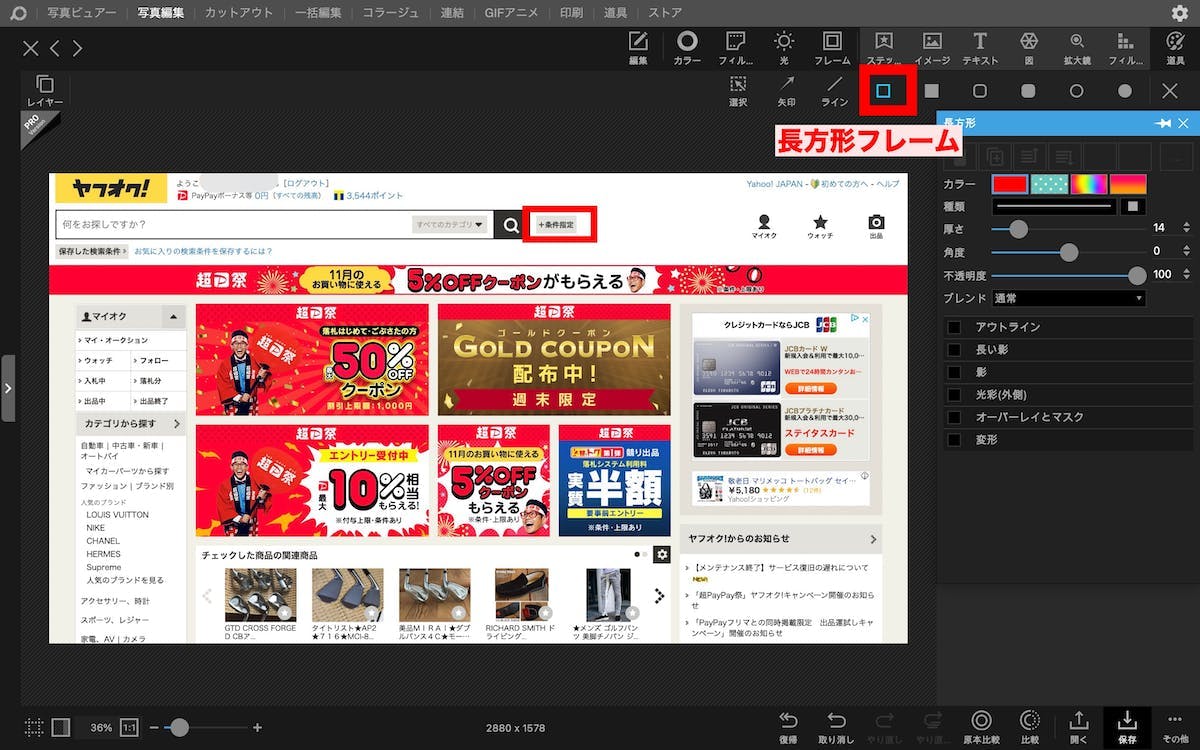Choose the 矢印 arrow tool
The height and width of the screenshot is (750, 1200).
pyautogui.click(x=787, y=91)
